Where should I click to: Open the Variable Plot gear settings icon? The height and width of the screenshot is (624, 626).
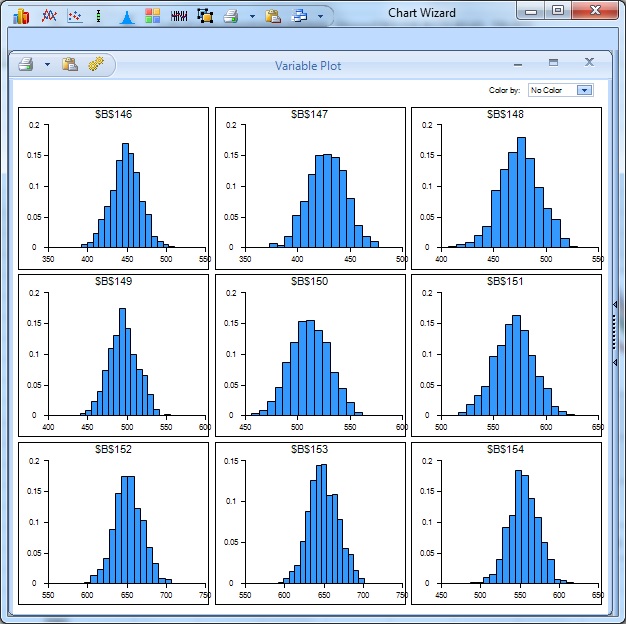(96, 65)
